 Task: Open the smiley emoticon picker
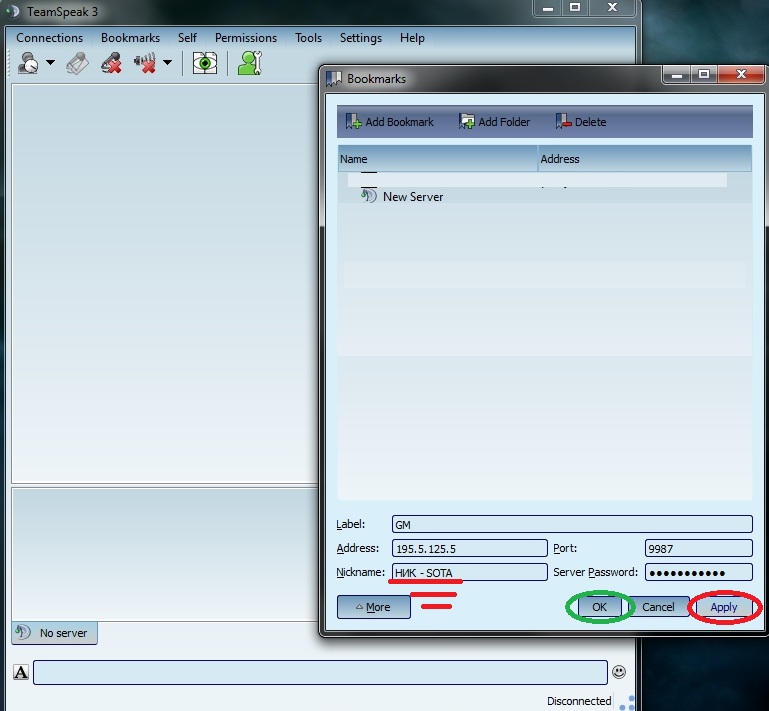tap(619, 672)
